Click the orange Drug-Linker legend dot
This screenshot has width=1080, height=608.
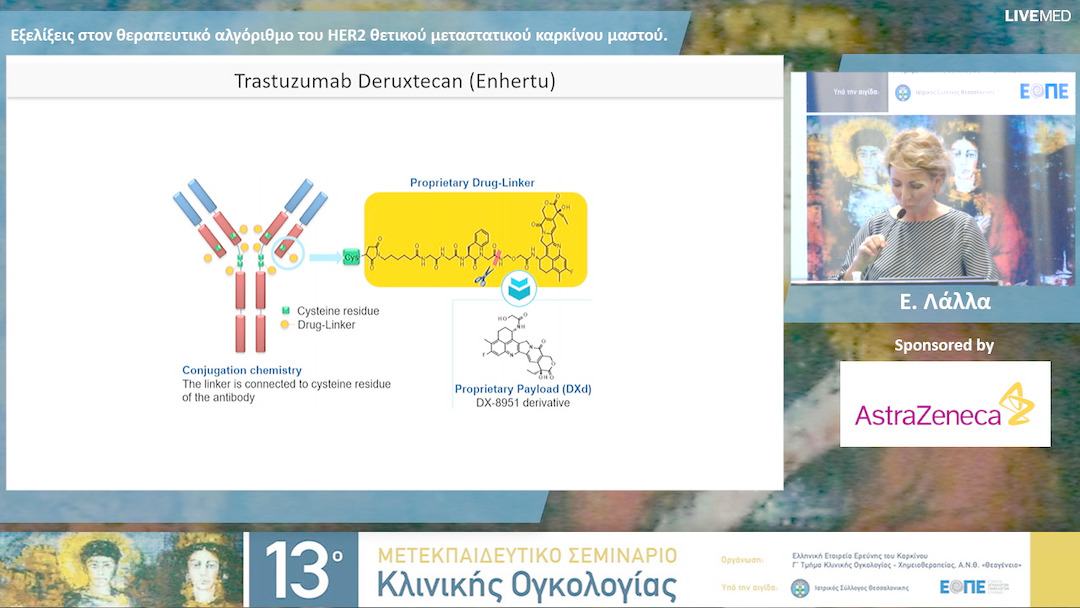(286, 325)
